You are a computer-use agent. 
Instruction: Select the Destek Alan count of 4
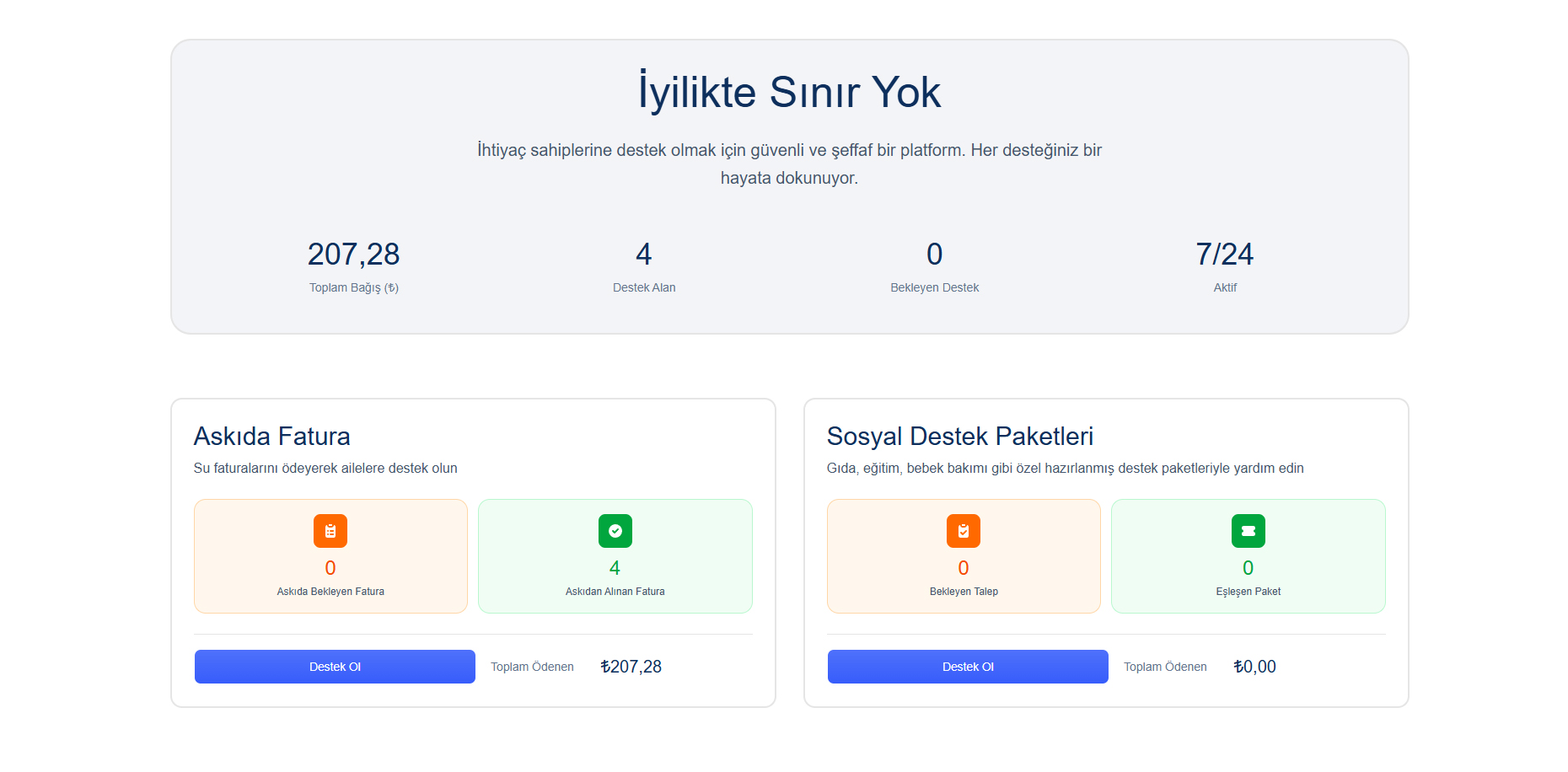[x=644, y=255]
